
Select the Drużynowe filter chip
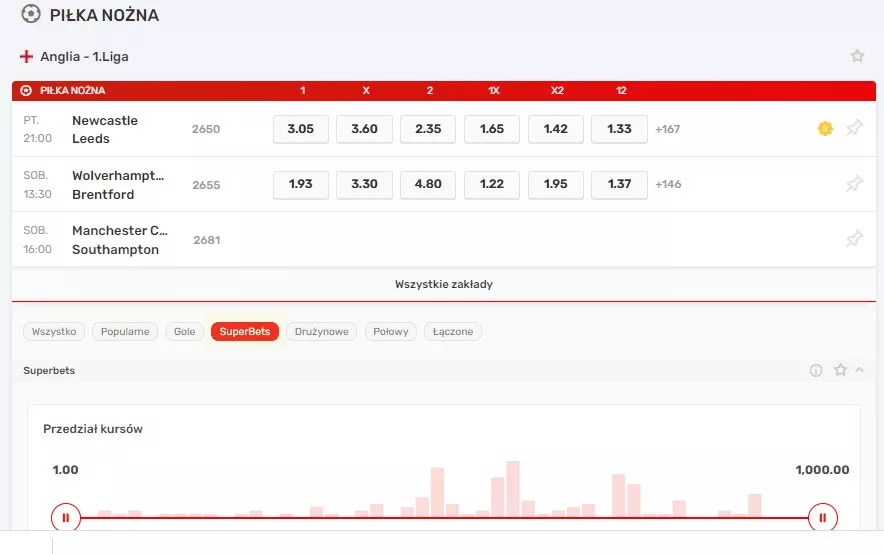(x=321, y=331)
